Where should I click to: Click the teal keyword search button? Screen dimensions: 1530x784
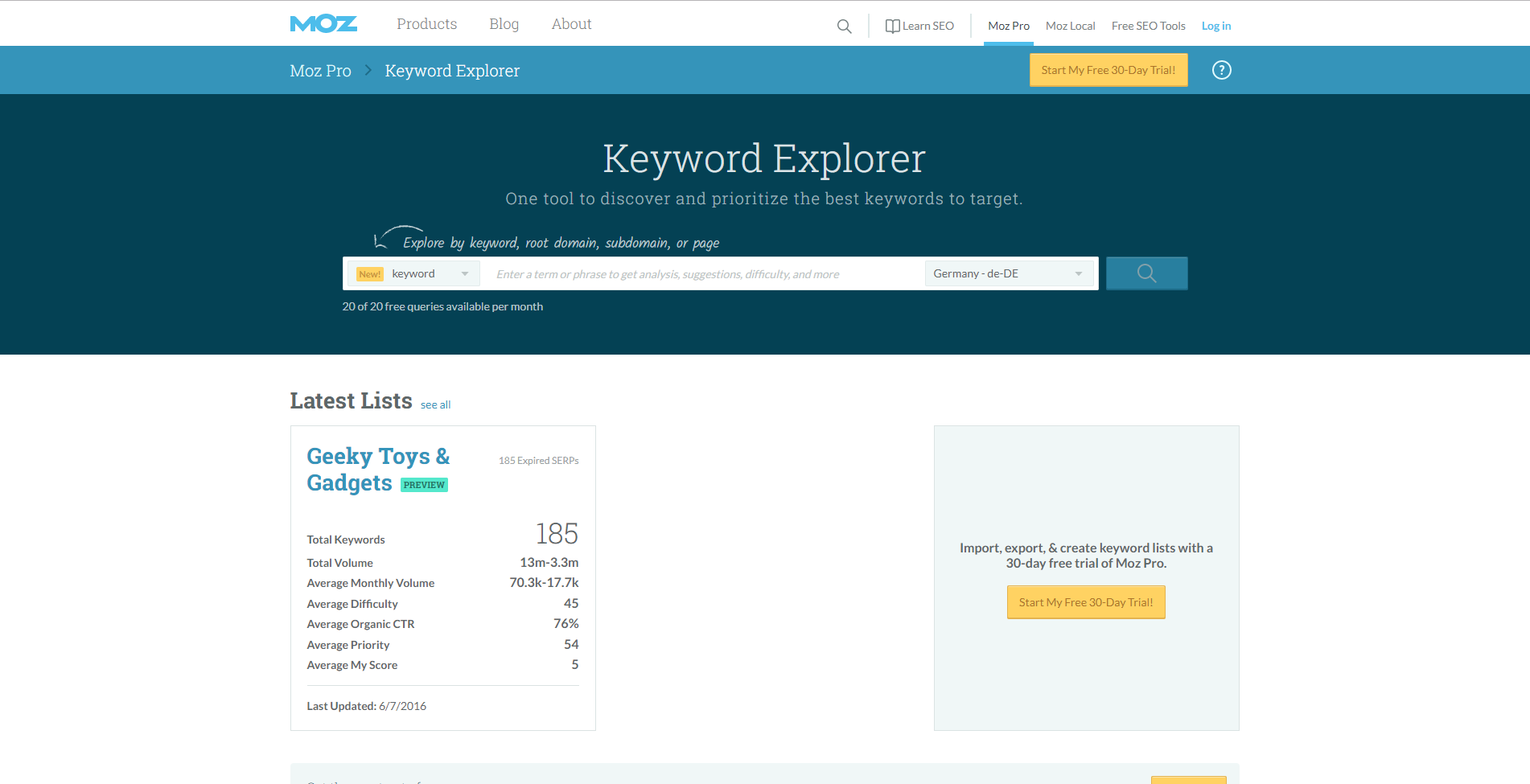(x=1146, y=273)
